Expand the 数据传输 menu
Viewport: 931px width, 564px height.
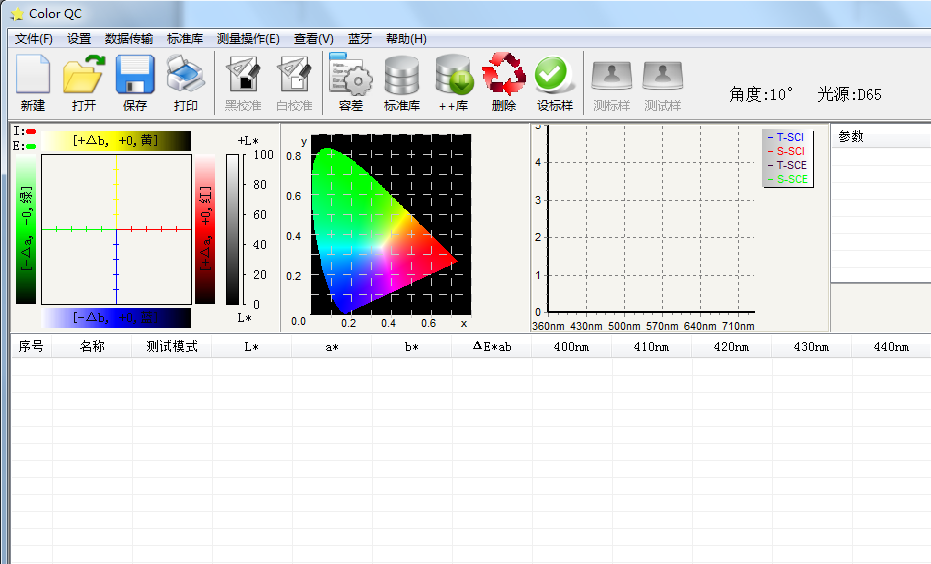click(x=129, y=39)
